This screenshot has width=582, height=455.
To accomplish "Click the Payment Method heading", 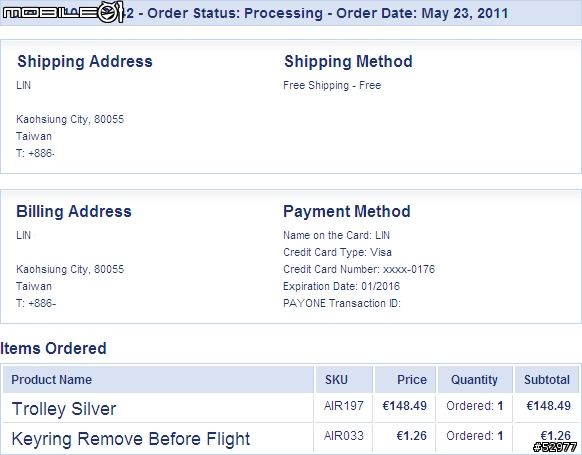I will coord(347,212).
